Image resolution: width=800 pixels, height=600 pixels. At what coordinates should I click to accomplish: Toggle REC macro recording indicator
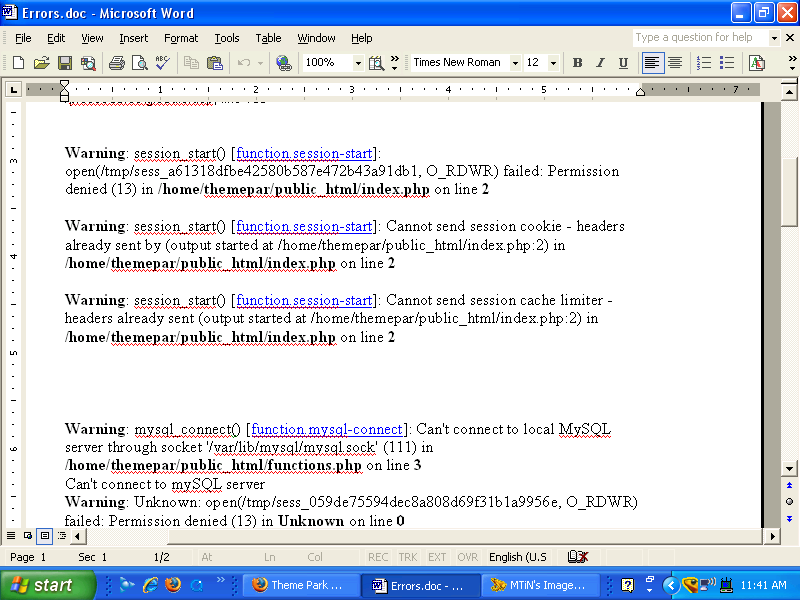(x=378, y=557)
